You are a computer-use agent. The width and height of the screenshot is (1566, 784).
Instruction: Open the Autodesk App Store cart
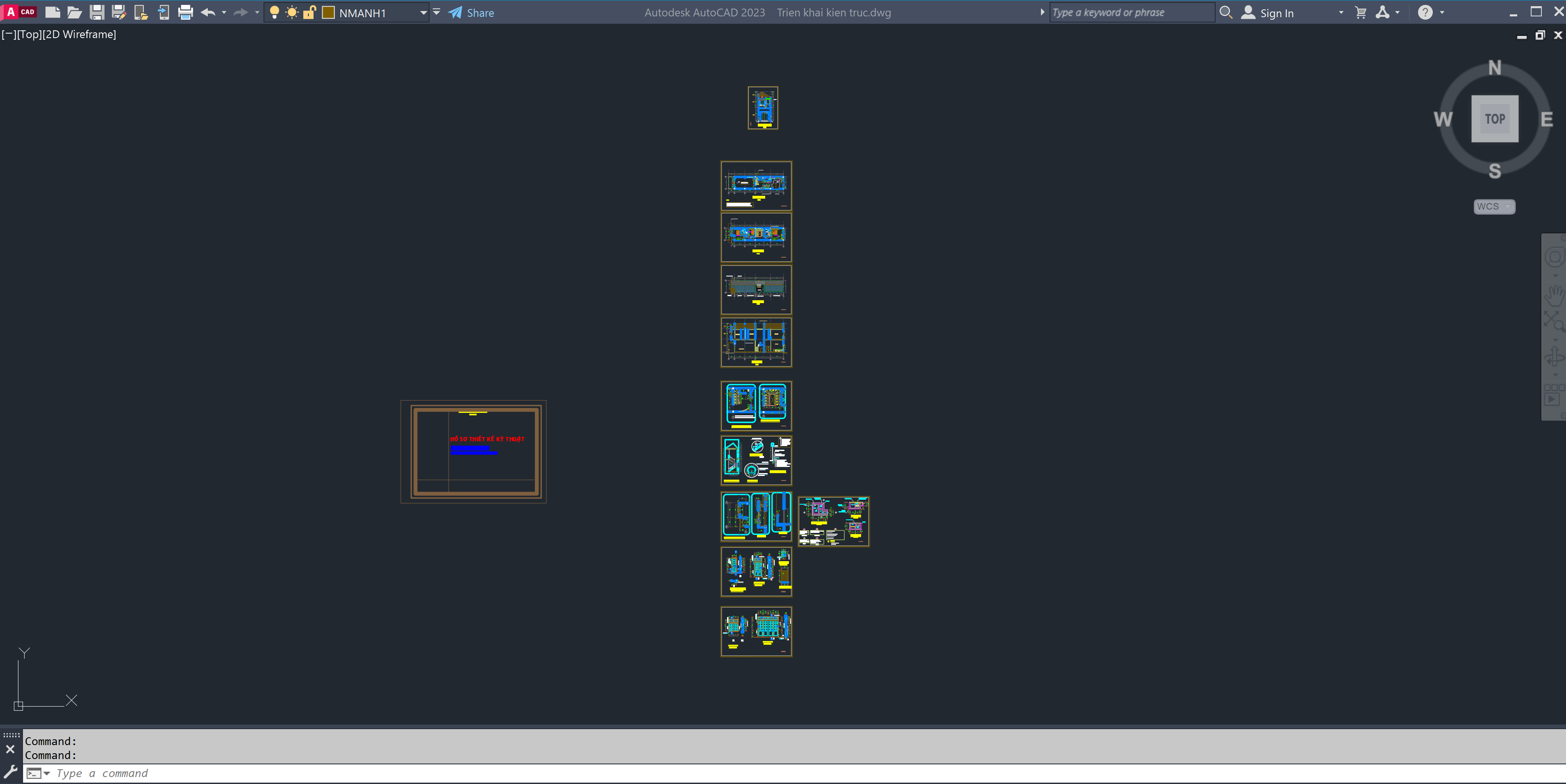pyautogui.click(x=1361, y=12)
